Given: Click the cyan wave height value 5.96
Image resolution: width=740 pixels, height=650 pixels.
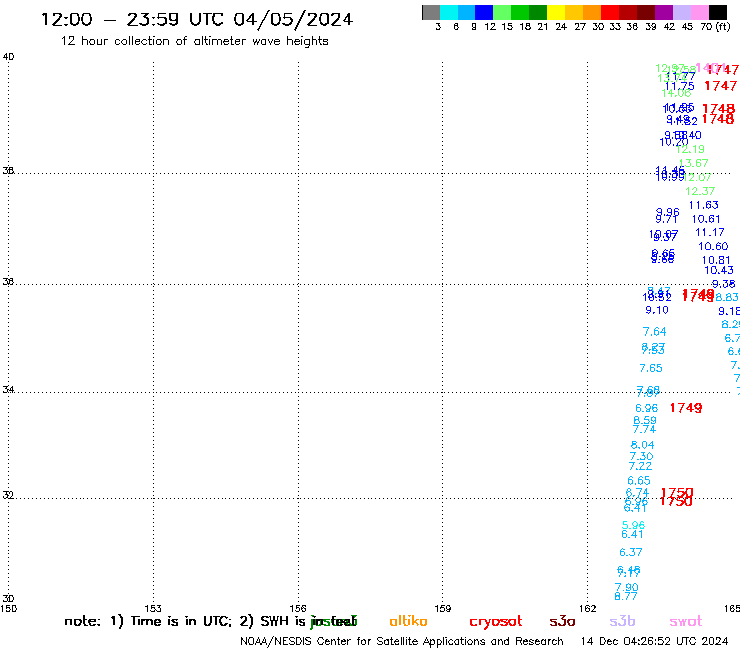Looking at the screenshot, I should [633, 525].
